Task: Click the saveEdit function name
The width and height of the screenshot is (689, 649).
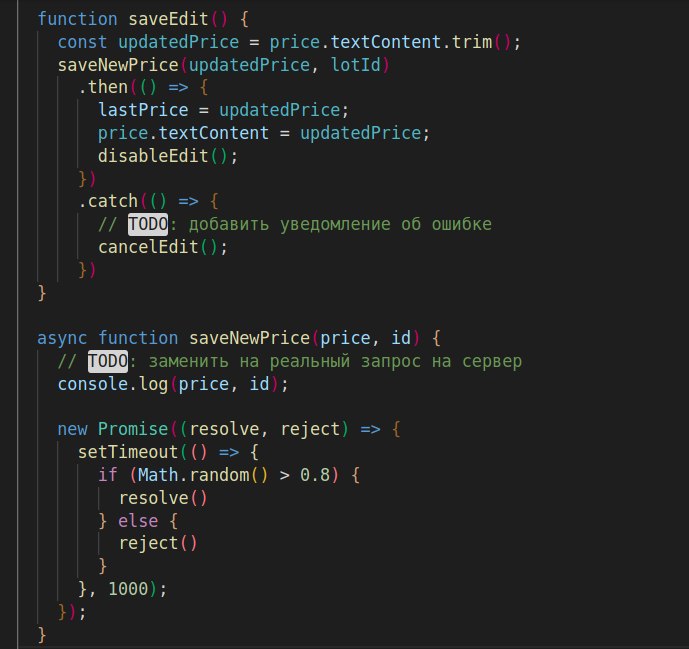Action: 168,19
